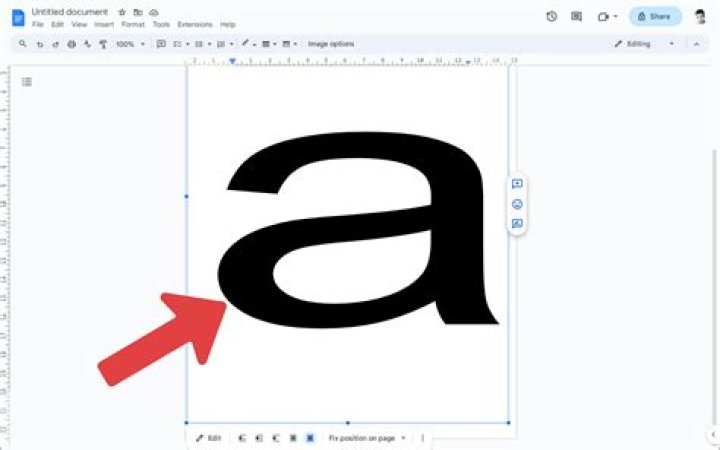Open Fix position on page dropdown
Image resolution: width=720 pixels, height=450 pixels.
[367, 438]
